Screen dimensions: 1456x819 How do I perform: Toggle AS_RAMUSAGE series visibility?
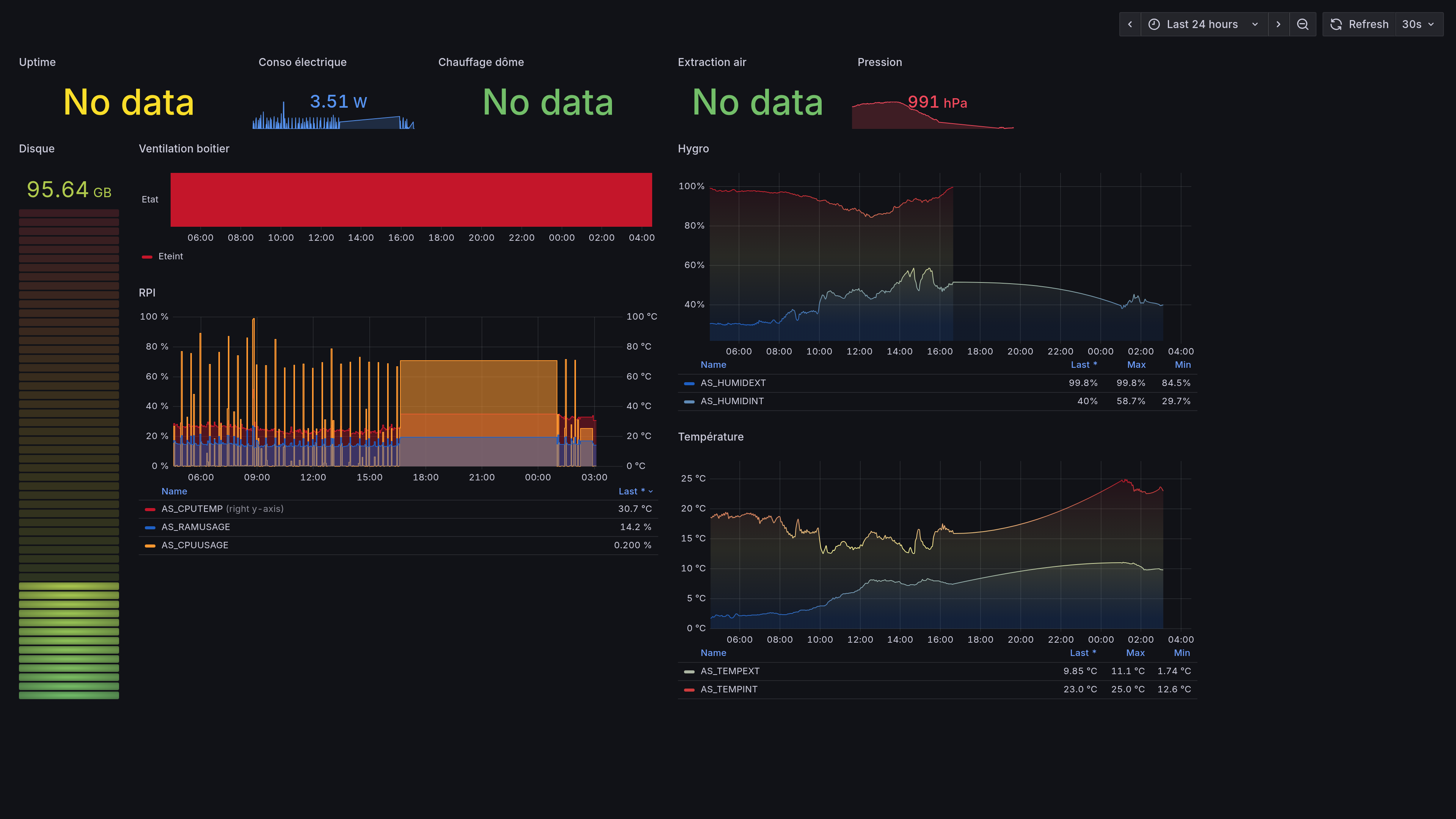pyautogui.click(x=196, y=527)
